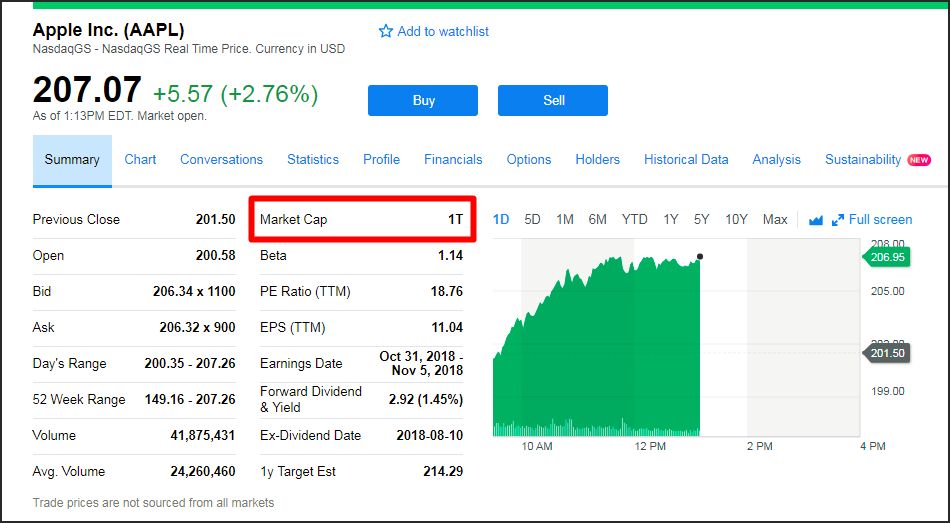Click the full screen expand arrows icon

tap(838, 220)
